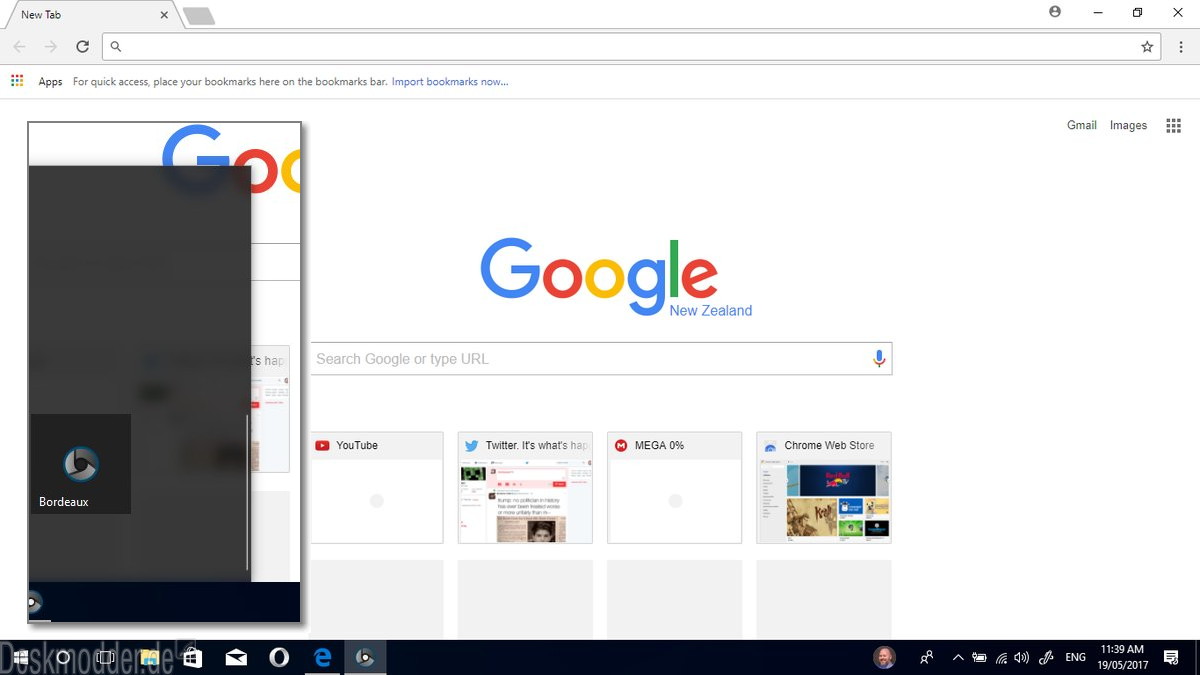The image size is (1200, 675).
Task: Open the Gmail link
Action: click(1082, 125)
